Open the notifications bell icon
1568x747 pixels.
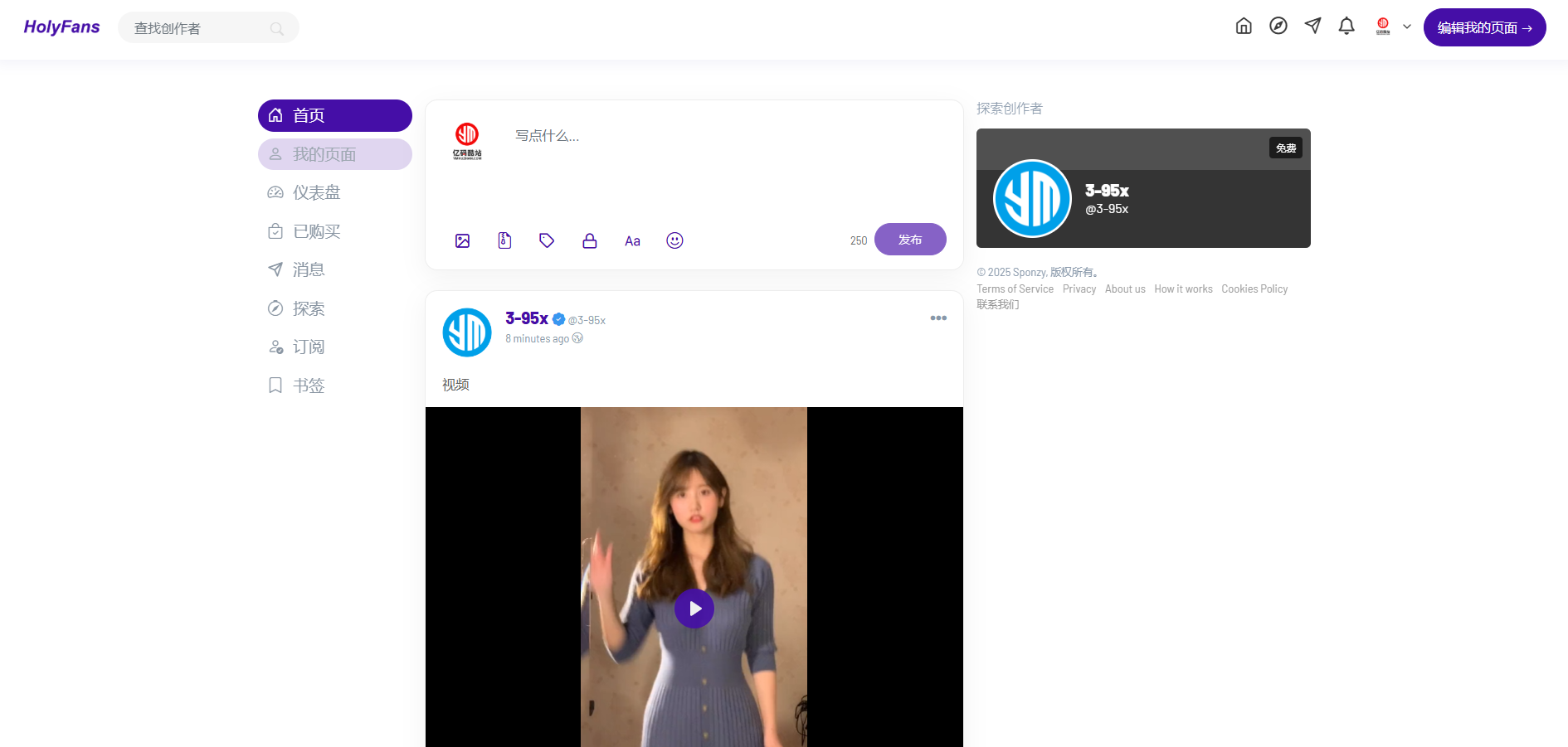point(1346,27)
